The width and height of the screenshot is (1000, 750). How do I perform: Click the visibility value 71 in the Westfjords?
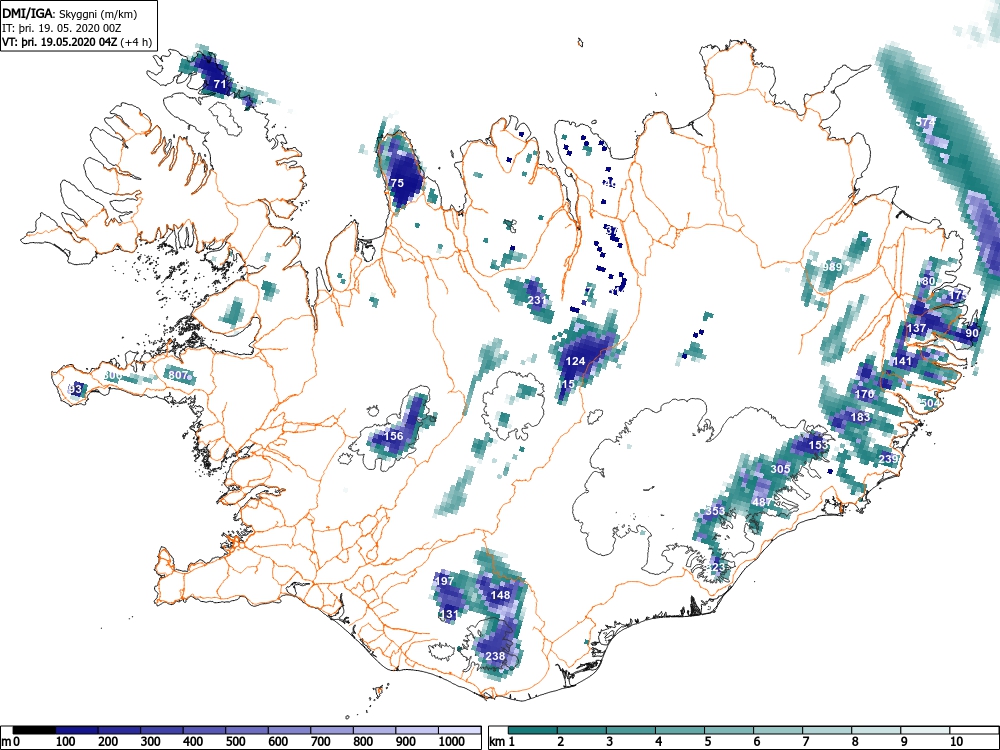219,84
